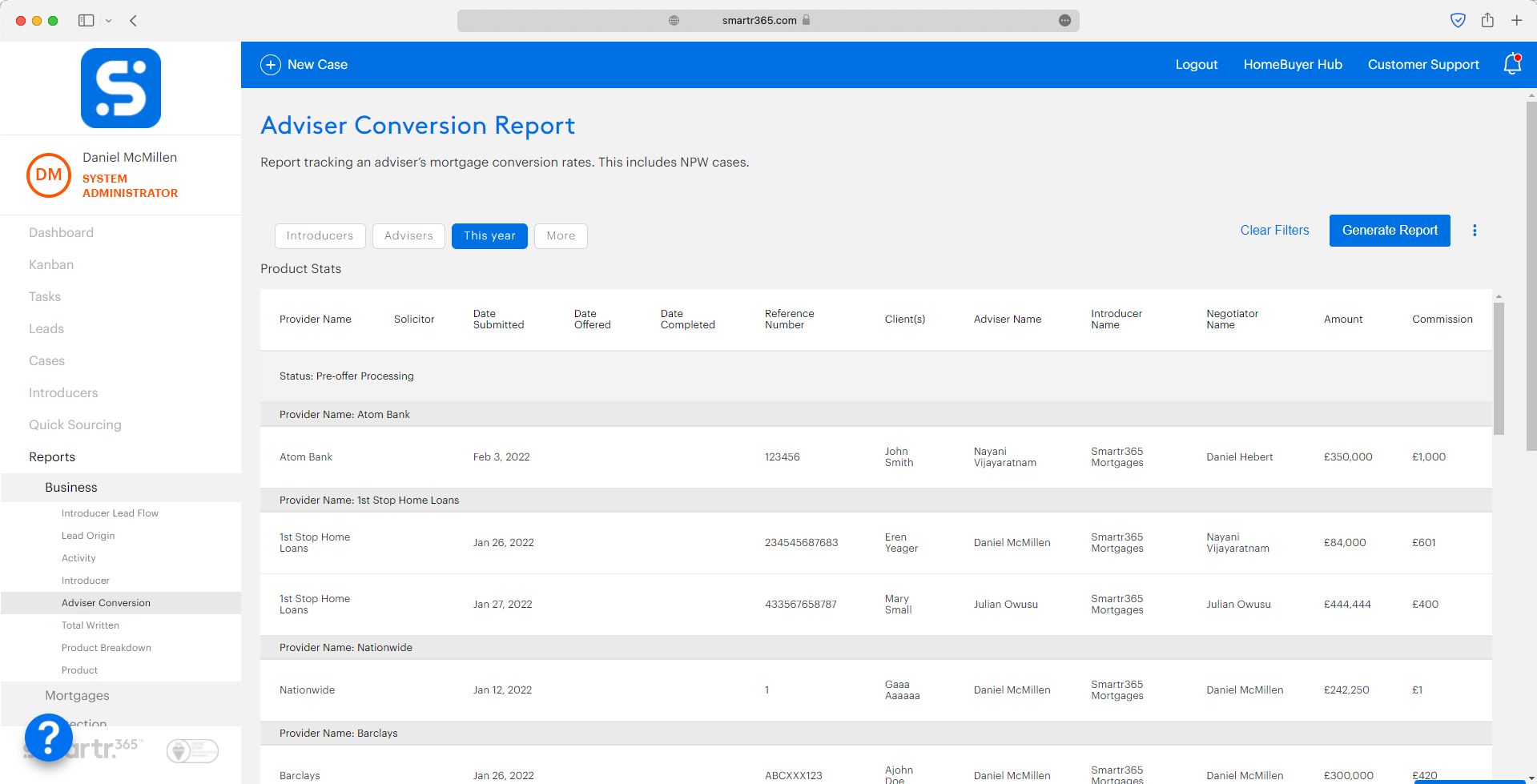This screenshot has width=1537, height=784.
Task: Open the blue help question mark bubble
Action: pyautogui.click(x=49, y=737)
